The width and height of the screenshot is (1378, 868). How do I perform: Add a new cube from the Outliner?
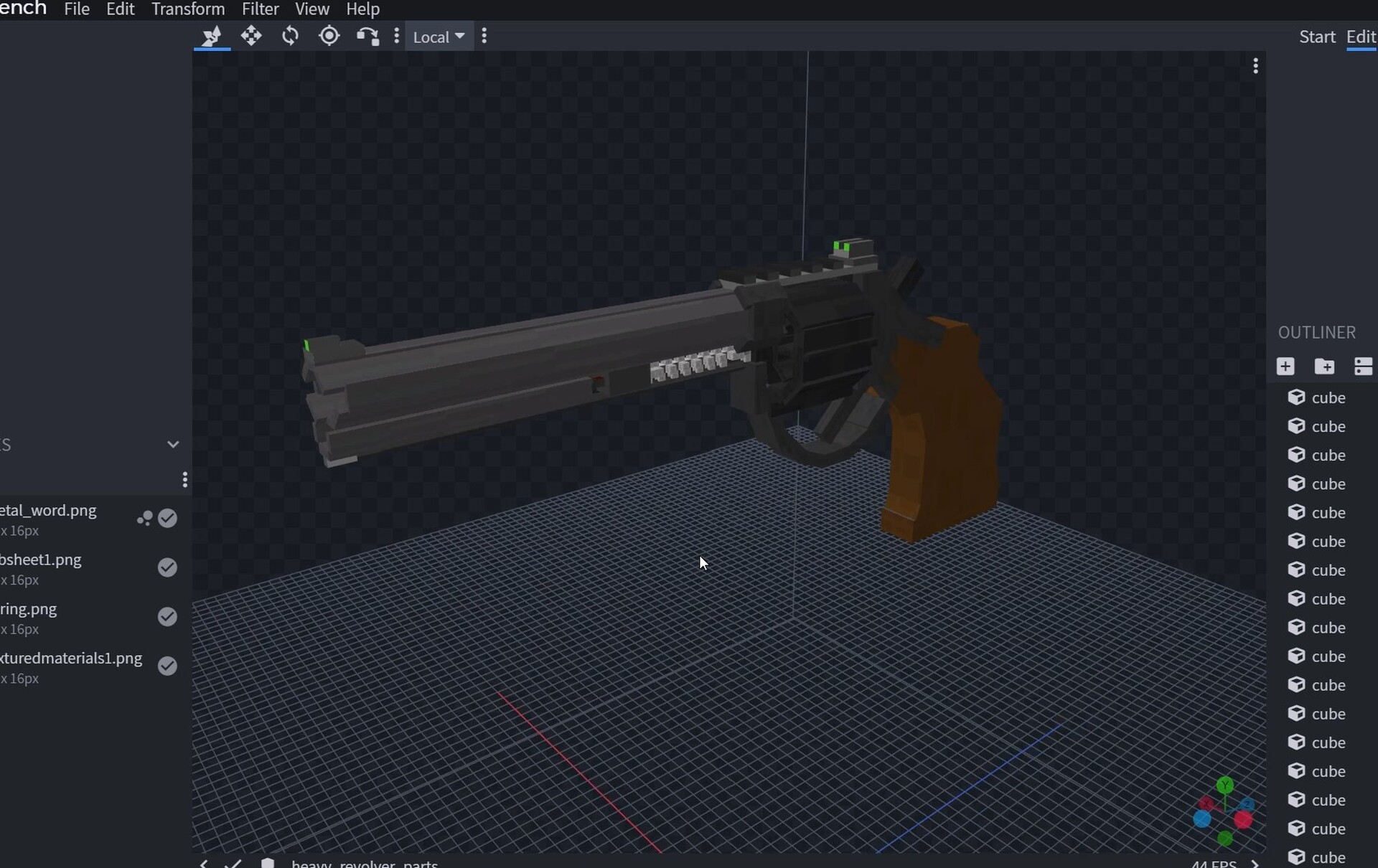[1285, 367]
